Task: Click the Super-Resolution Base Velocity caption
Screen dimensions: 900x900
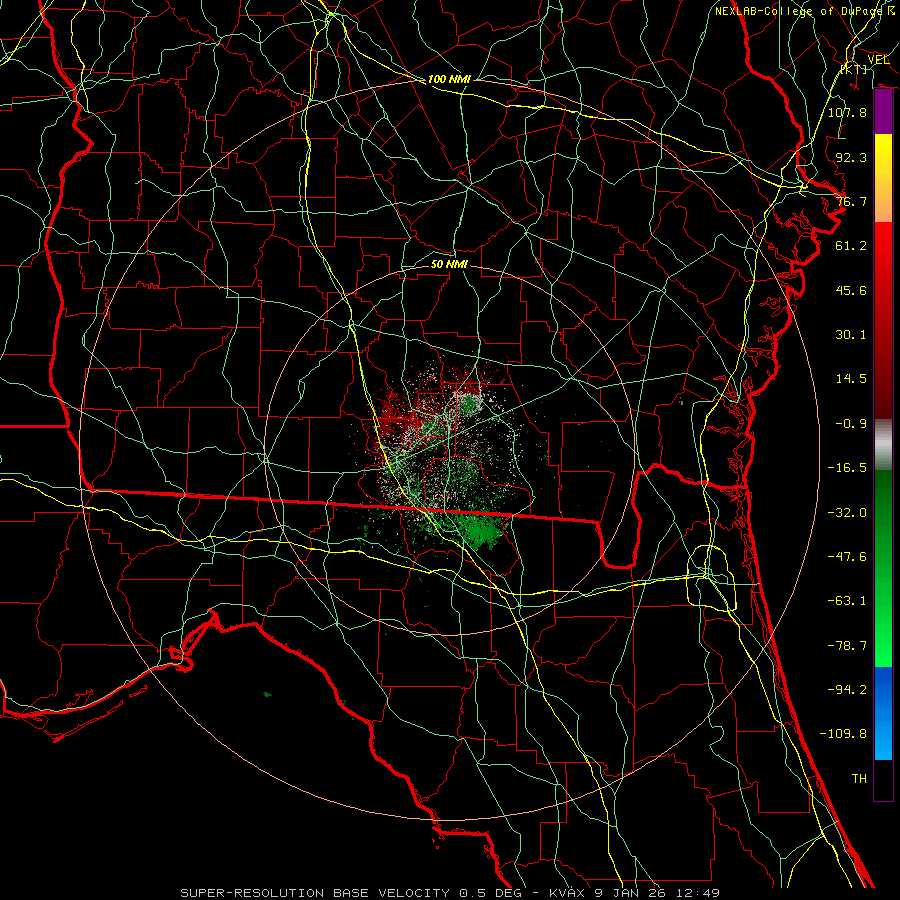Action: click(x=449, y=893)
